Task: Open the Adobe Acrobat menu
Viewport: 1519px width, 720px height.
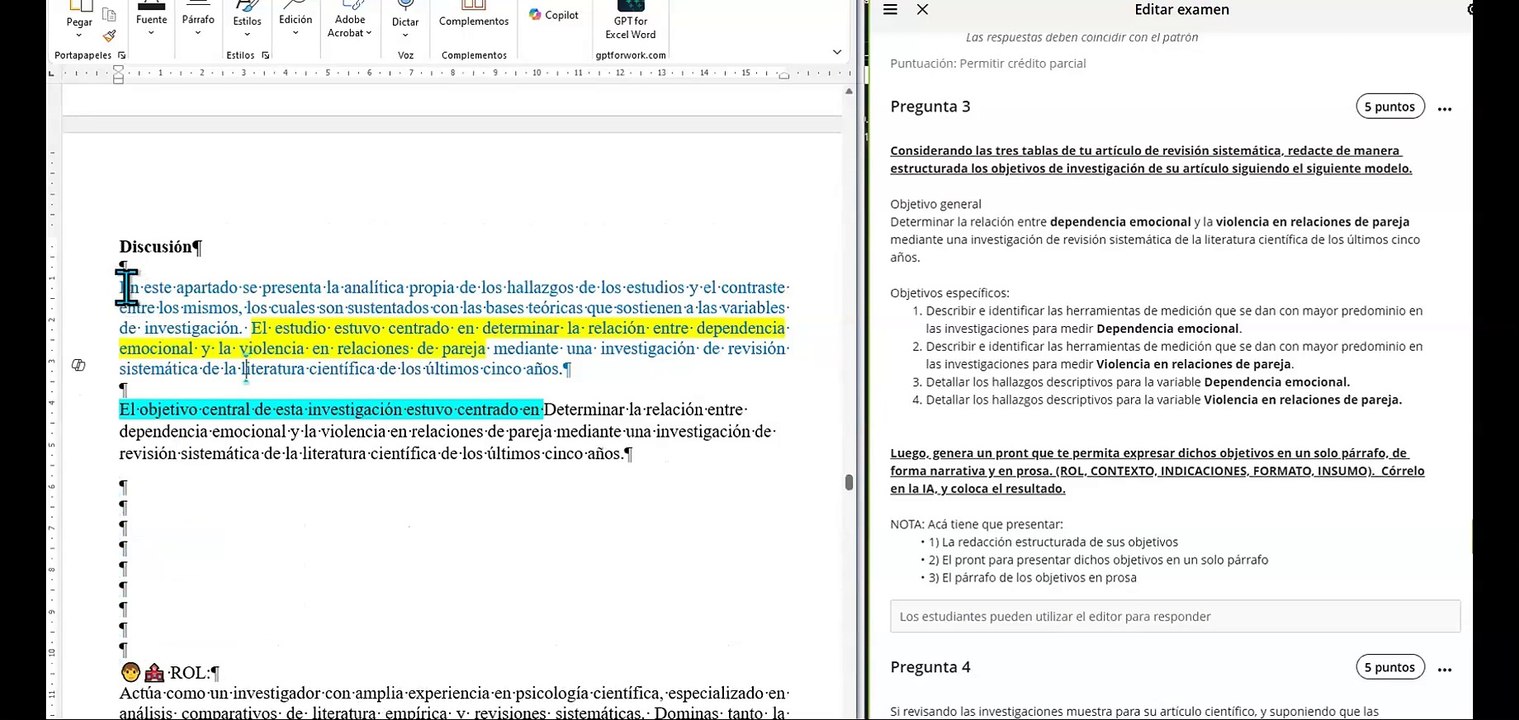Action: click(x=350, y=26)
